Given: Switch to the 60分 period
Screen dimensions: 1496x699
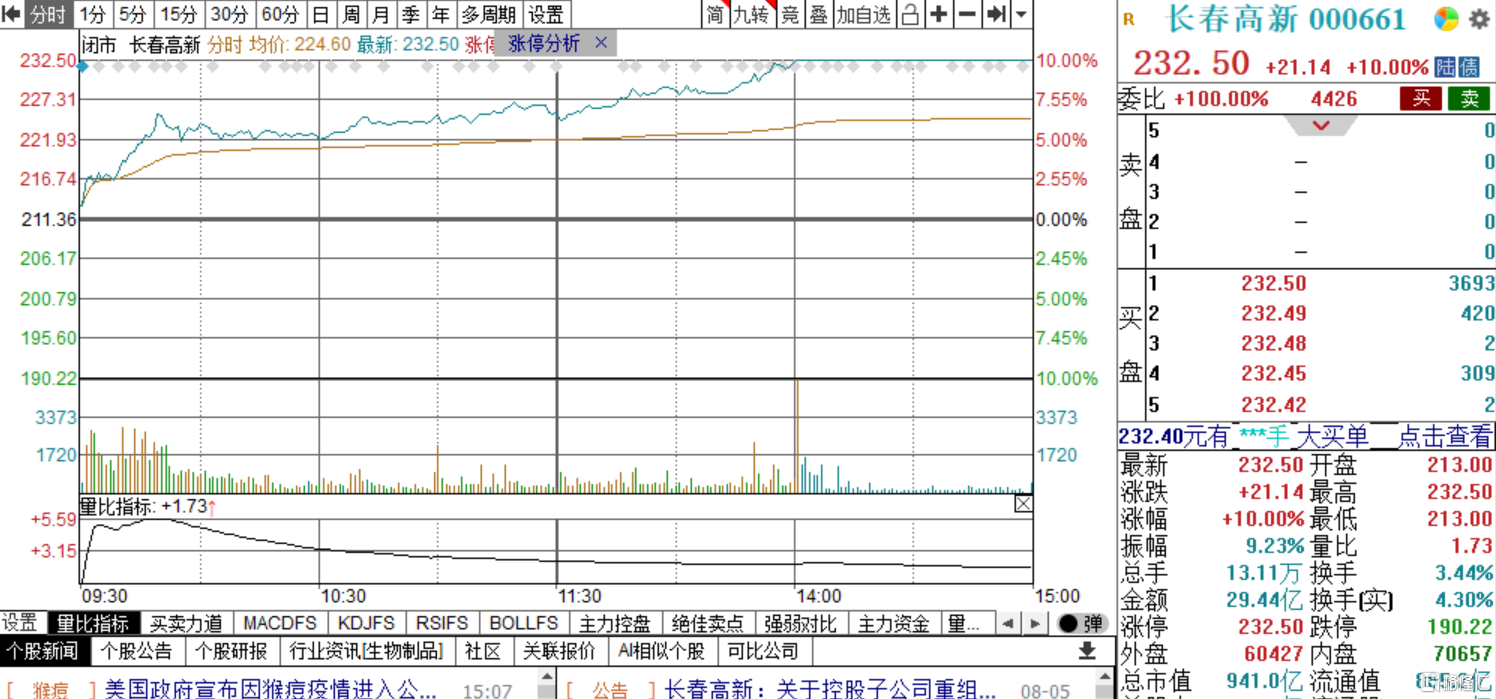Looking at the screenshot, I should pos(280,15).
